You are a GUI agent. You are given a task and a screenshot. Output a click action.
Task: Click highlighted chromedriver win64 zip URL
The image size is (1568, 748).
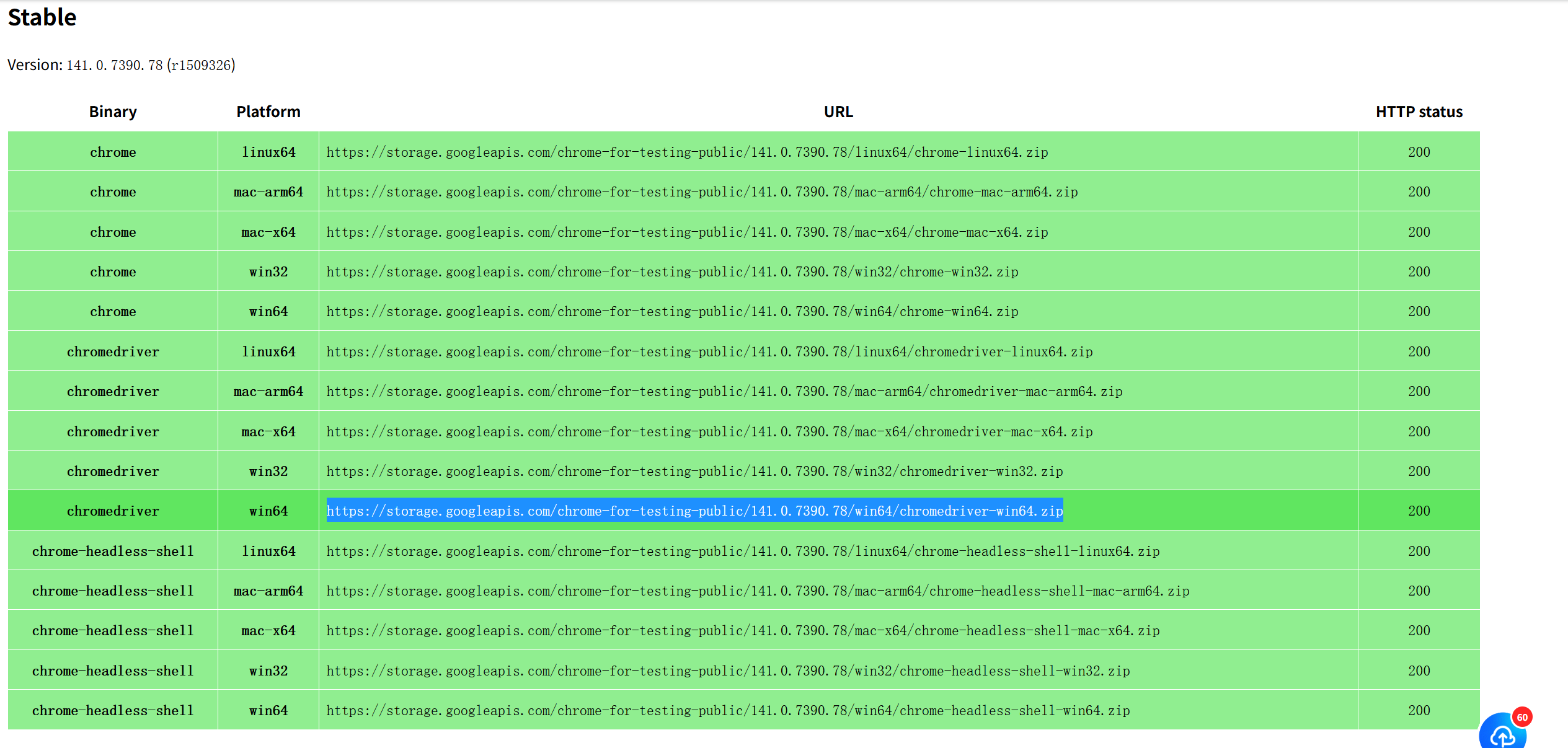pos(694,511)
